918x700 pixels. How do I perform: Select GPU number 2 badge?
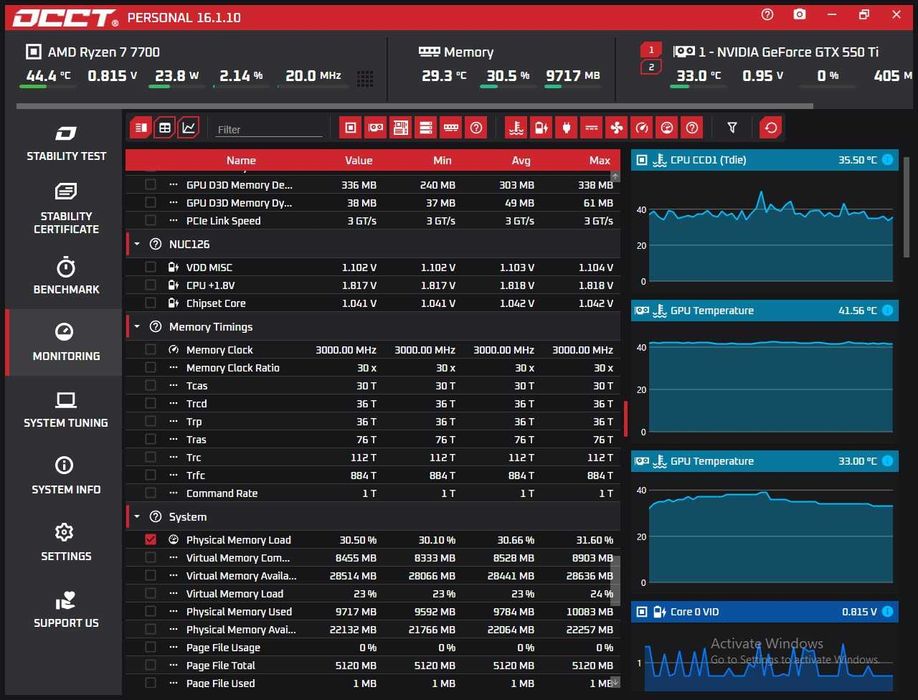pyautogui.click(x=651, y=67)
